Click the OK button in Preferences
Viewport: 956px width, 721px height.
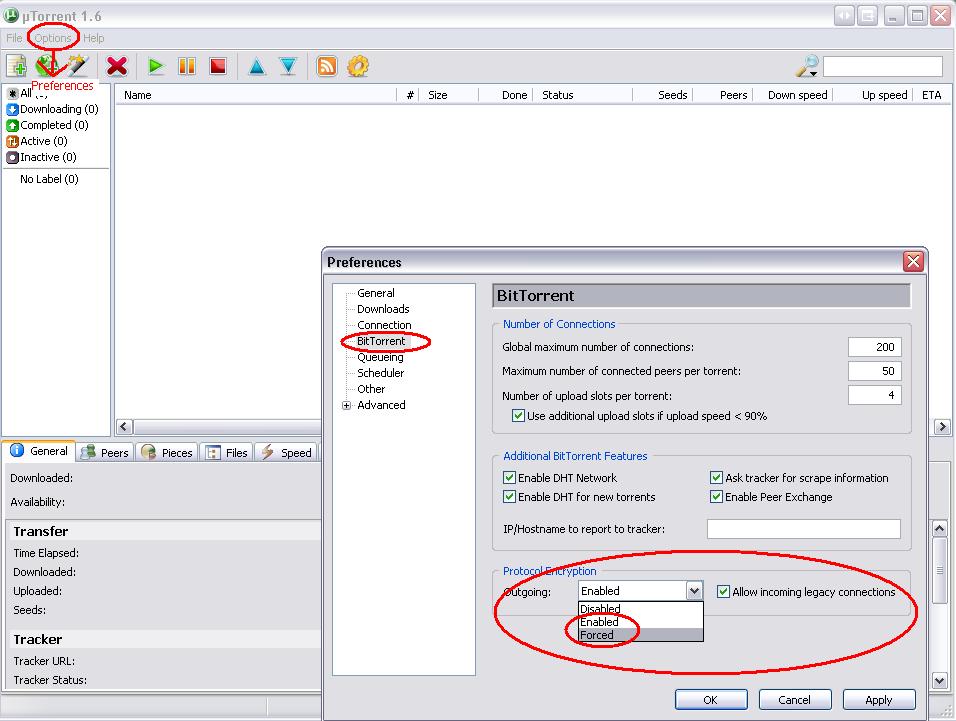point(711,700)
